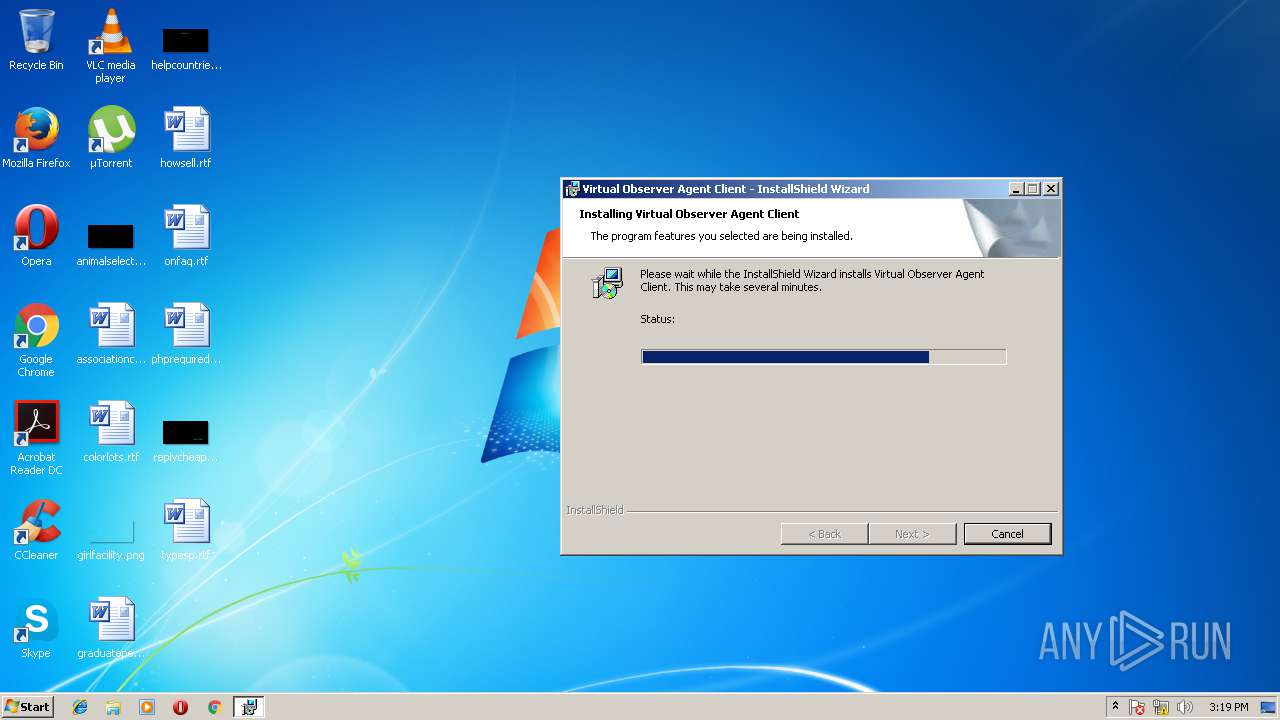Show hidden tray icons arrow
The image size is (1280, 720).
1115,707
